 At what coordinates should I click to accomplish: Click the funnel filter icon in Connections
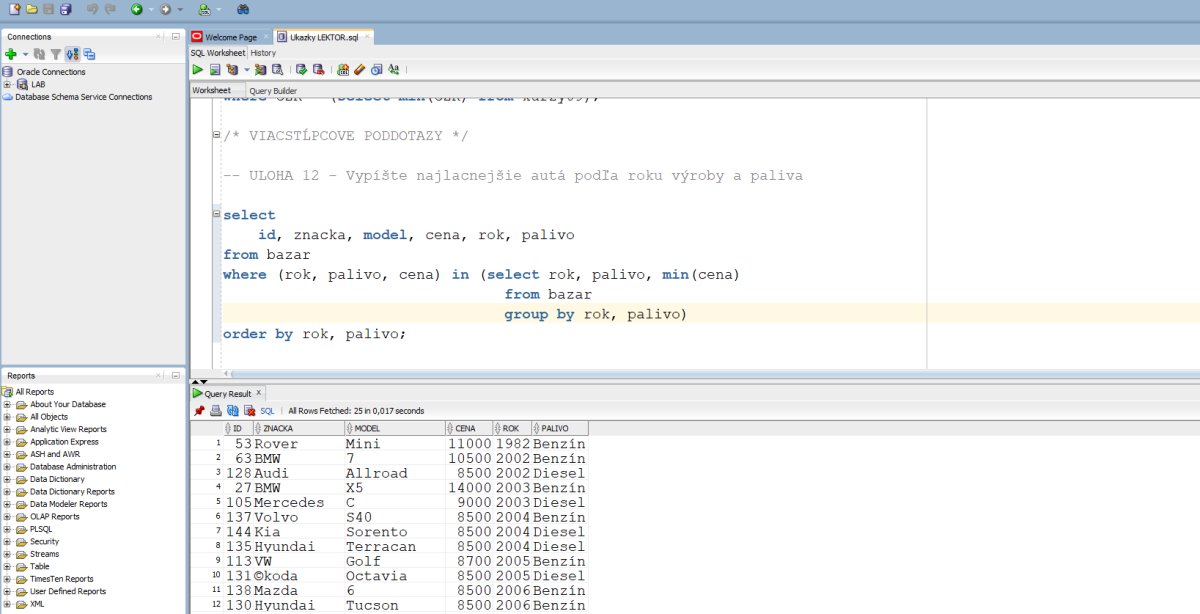point(56,54)
